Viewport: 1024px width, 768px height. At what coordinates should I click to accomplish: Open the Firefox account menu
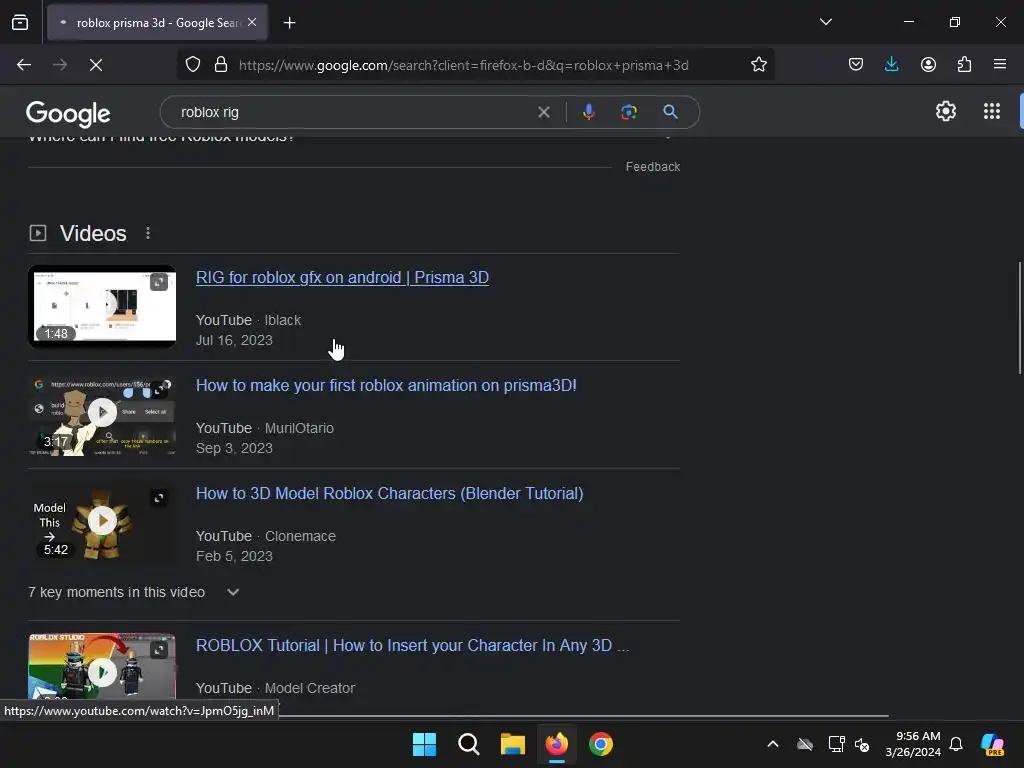click(928, 65)
